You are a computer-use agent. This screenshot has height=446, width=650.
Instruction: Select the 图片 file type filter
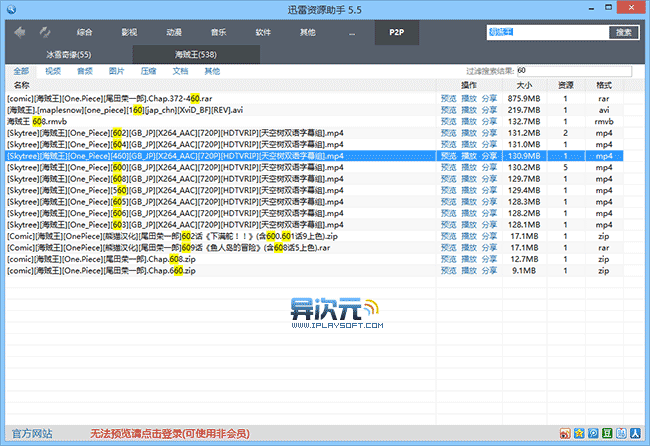pyautogui.click(x=116, y=71)
